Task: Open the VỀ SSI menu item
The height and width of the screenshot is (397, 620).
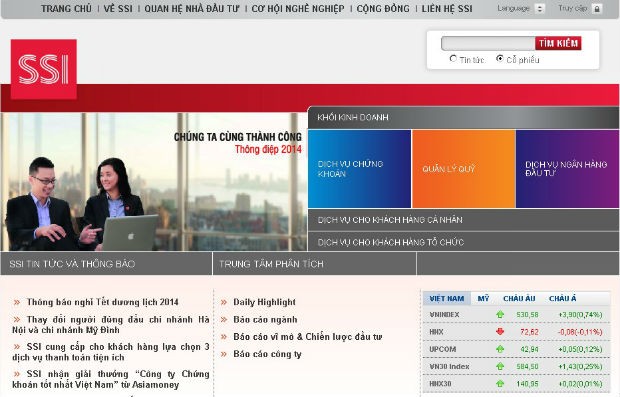Action: pos(118,9)
